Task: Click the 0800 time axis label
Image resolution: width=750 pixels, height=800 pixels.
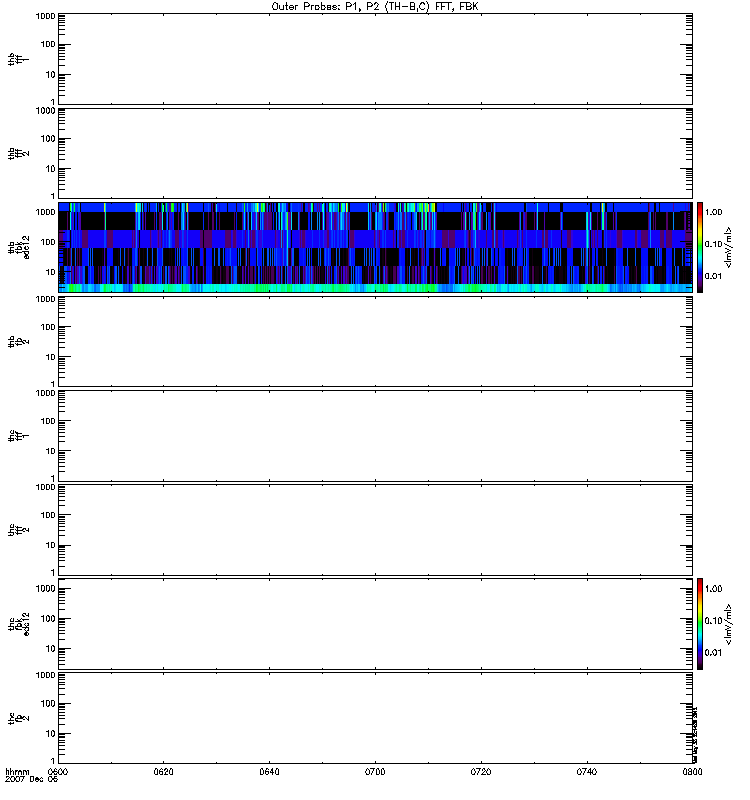Action: tap(692, 772)
